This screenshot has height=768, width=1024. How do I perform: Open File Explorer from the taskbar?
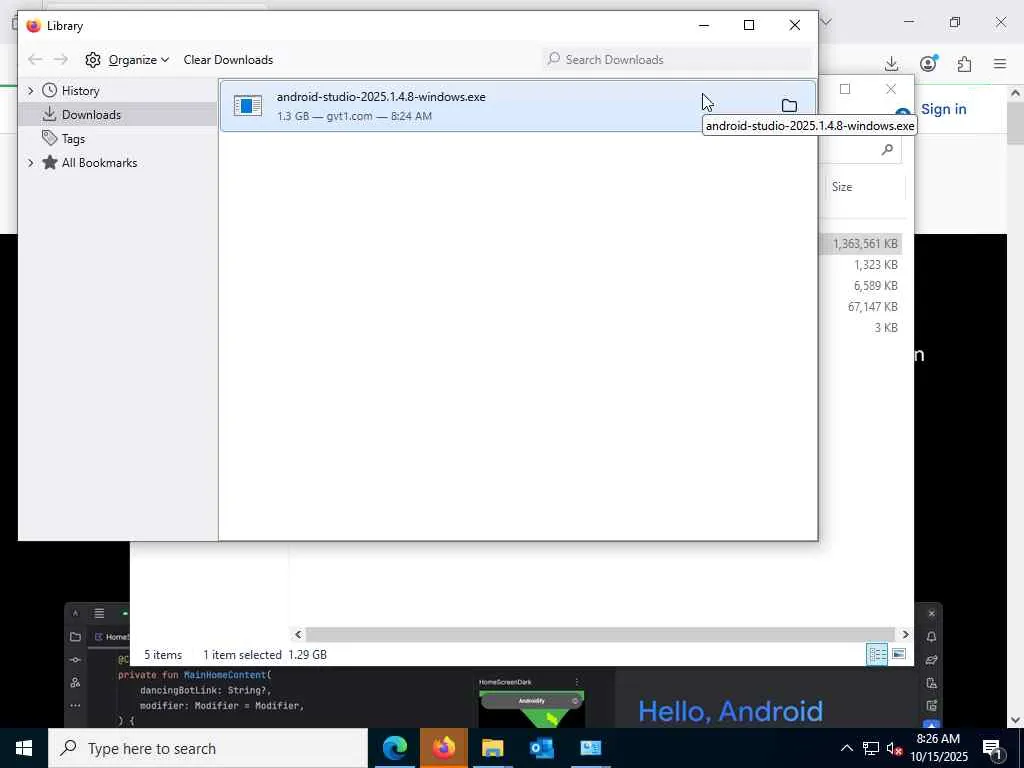tap(492, 748)
